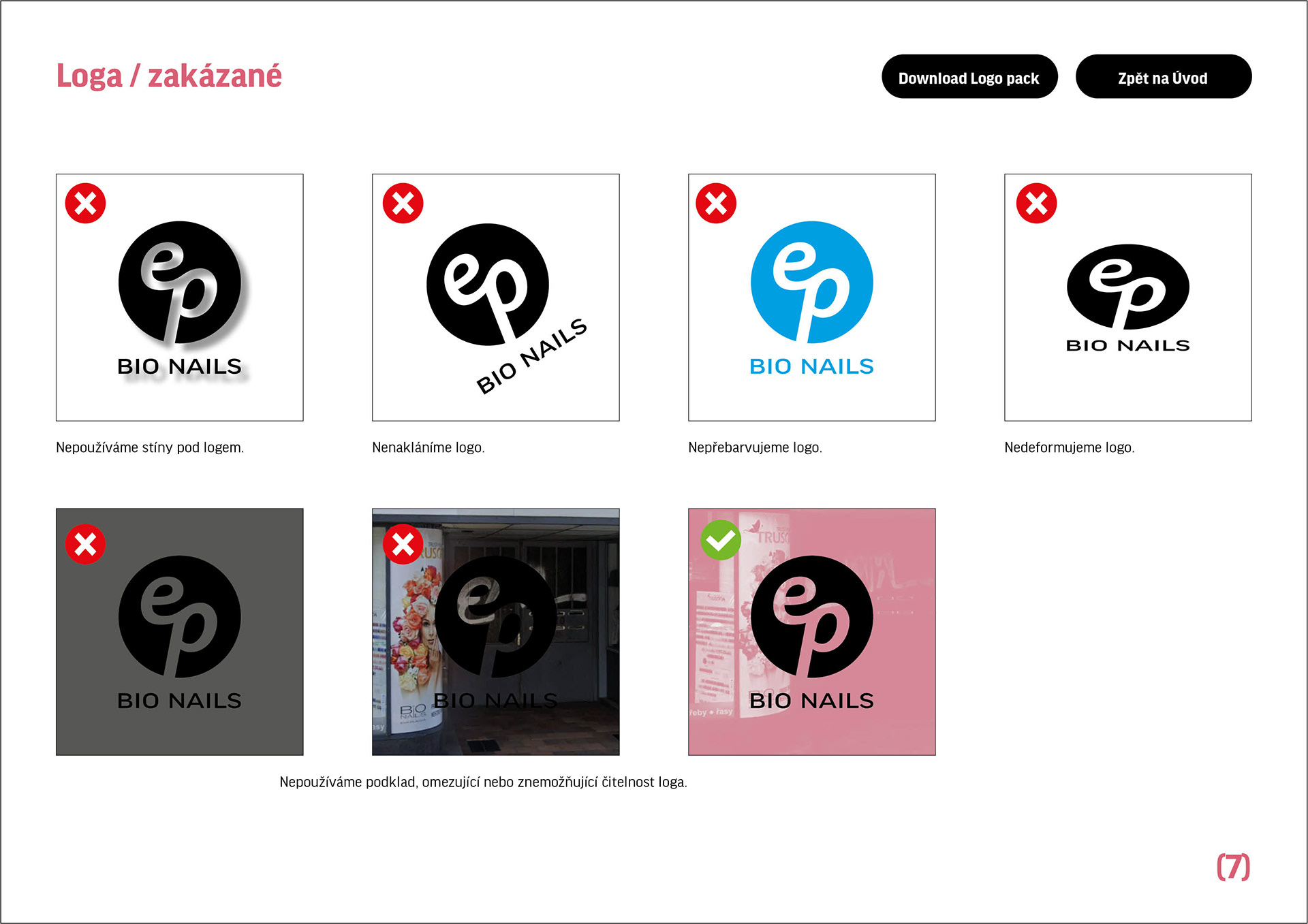Click red X icon on gray background logo
Screen dimensions: 1308x924
[85, 544]
